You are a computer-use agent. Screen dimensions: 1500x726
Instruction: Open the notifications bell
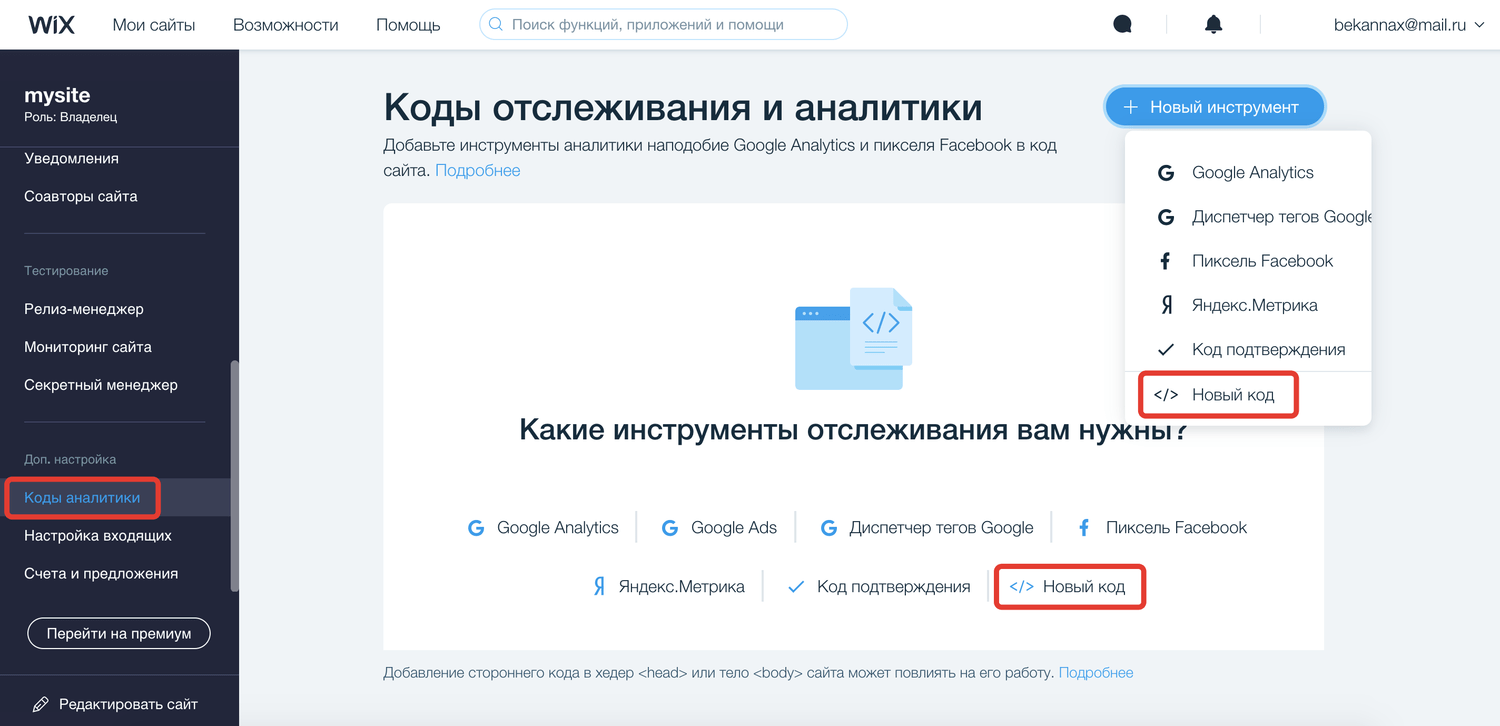pos(1213,24)
